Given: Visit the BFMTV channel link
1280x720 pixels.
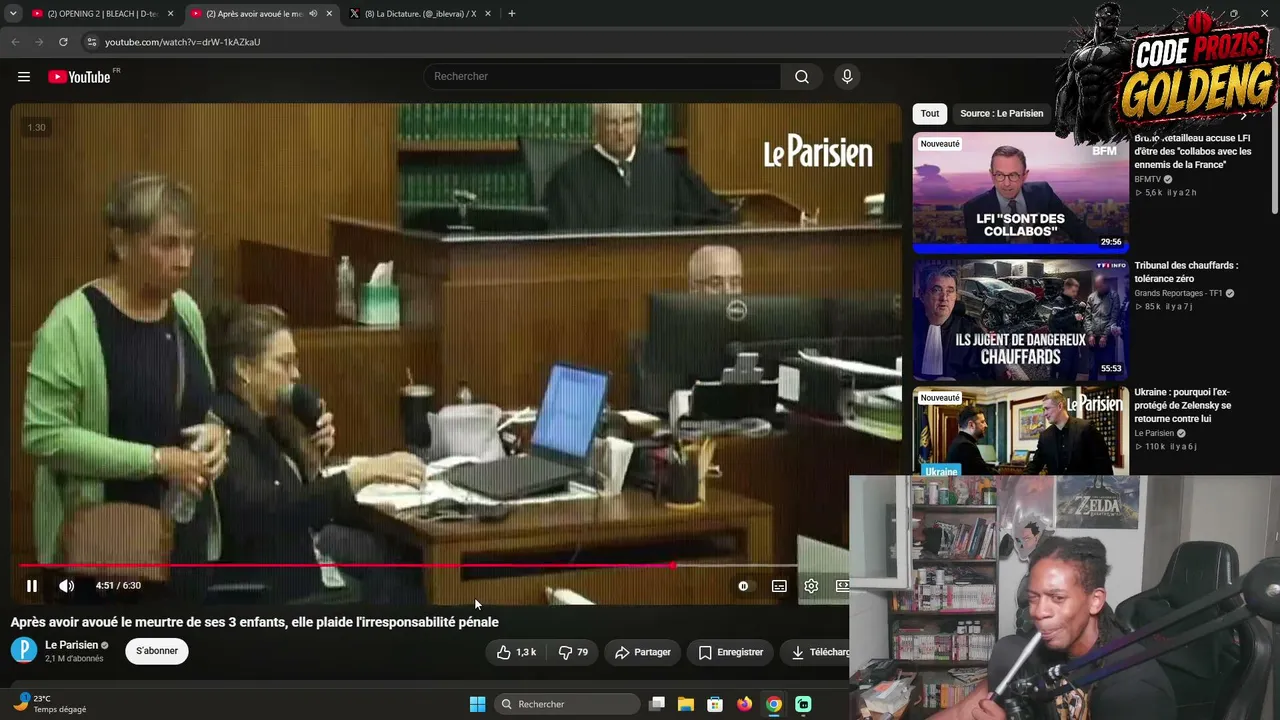Looking at the screenshot, I should (x=1147, y=179).
